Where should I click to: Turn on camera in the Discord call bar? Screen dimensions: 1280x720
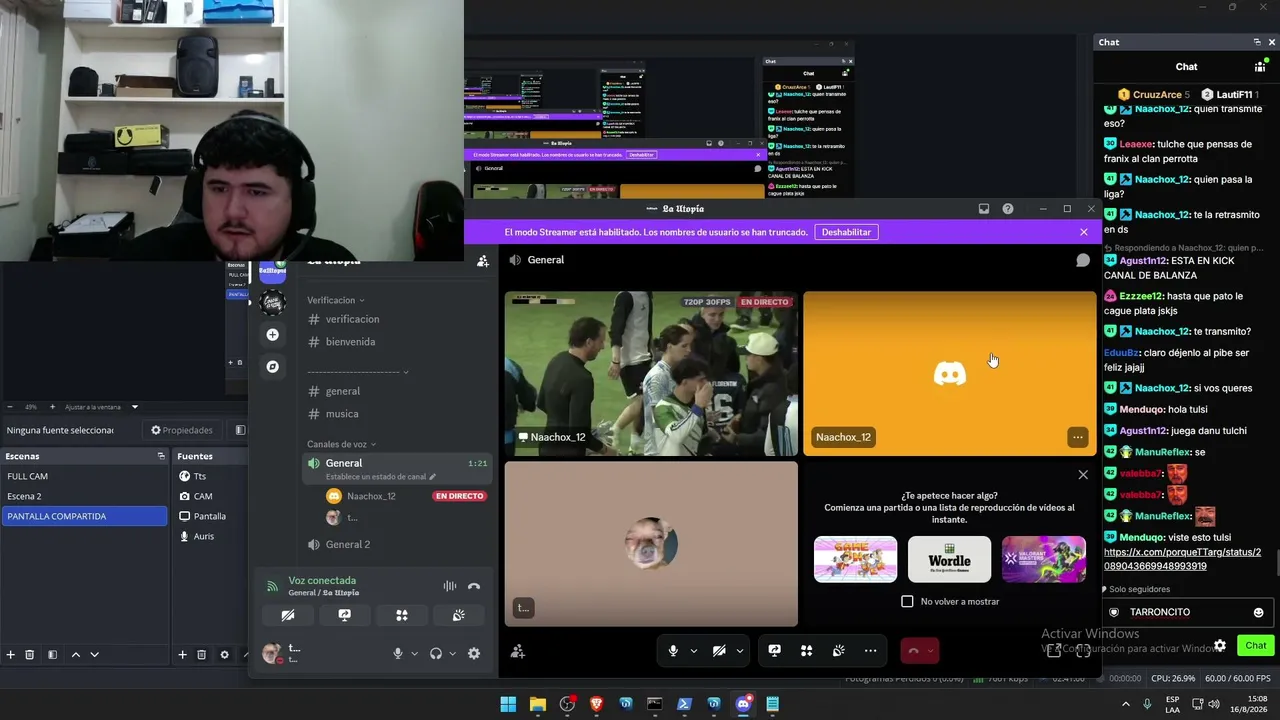(x=719, y=651)
